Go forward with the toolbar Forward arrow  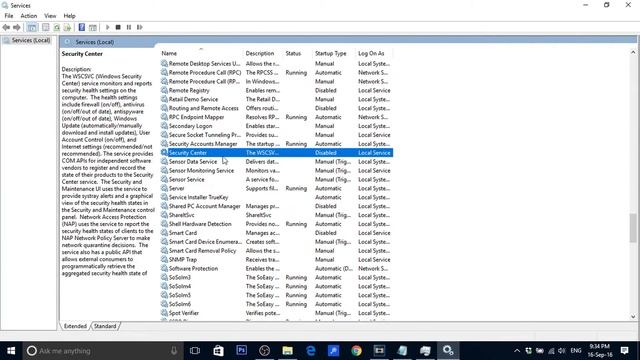click(17, 27)
